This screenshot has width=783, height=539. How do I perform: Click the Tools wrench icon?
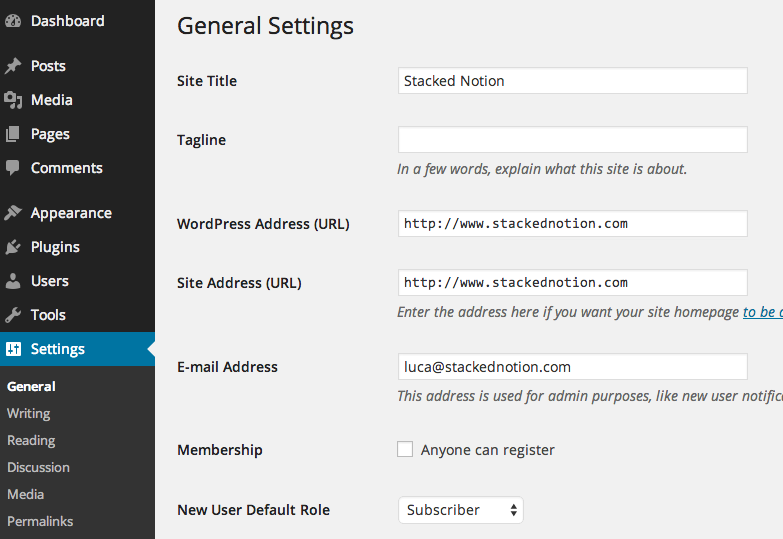13,315
